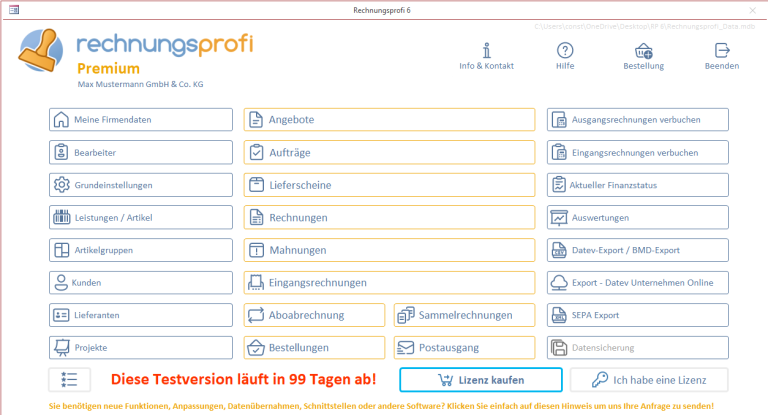Open Aktueller Finanzstatus
Screen dimensions: 768x415
tap(638, 185)
